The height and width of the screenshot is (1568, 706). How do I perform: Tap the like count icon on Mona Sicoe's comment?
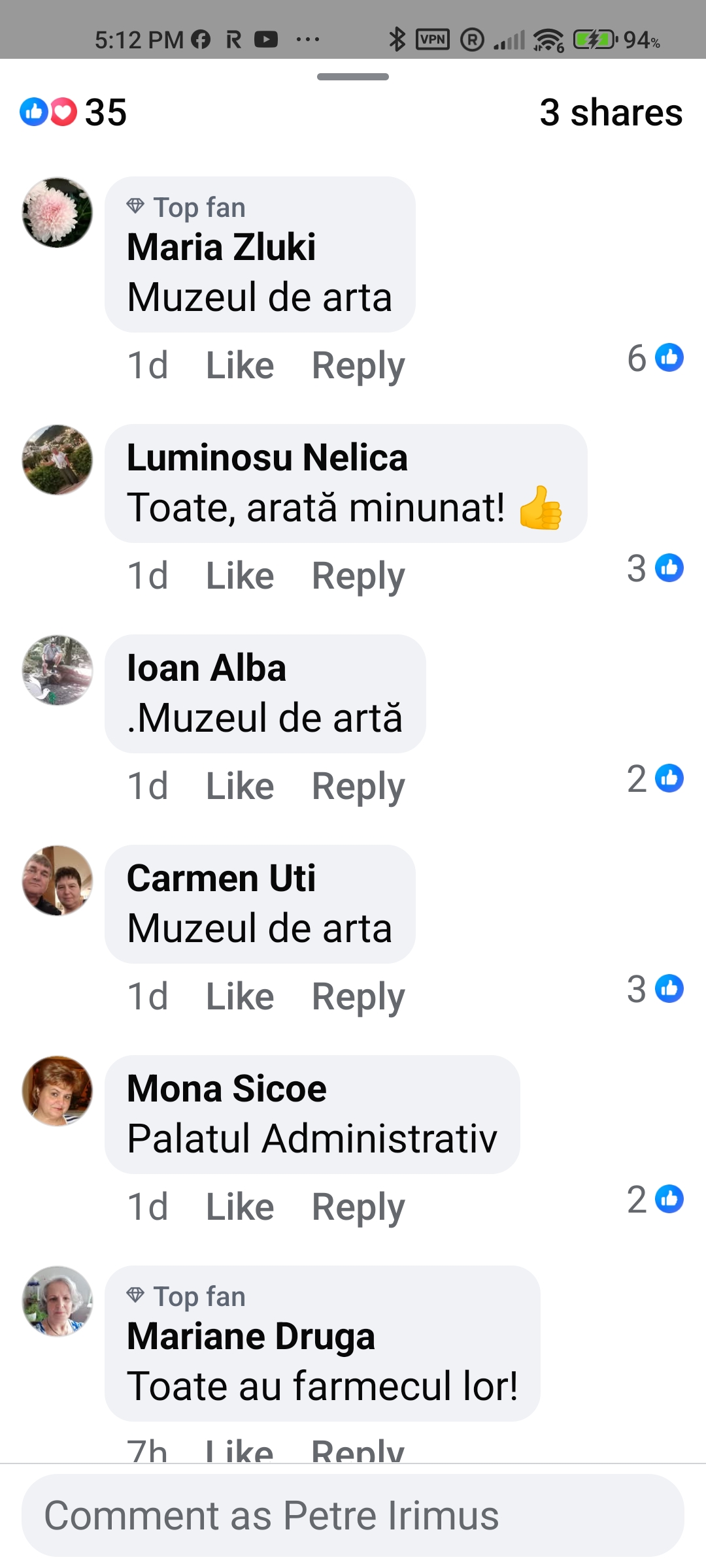pyautogui.click(x=669, y=1199)
